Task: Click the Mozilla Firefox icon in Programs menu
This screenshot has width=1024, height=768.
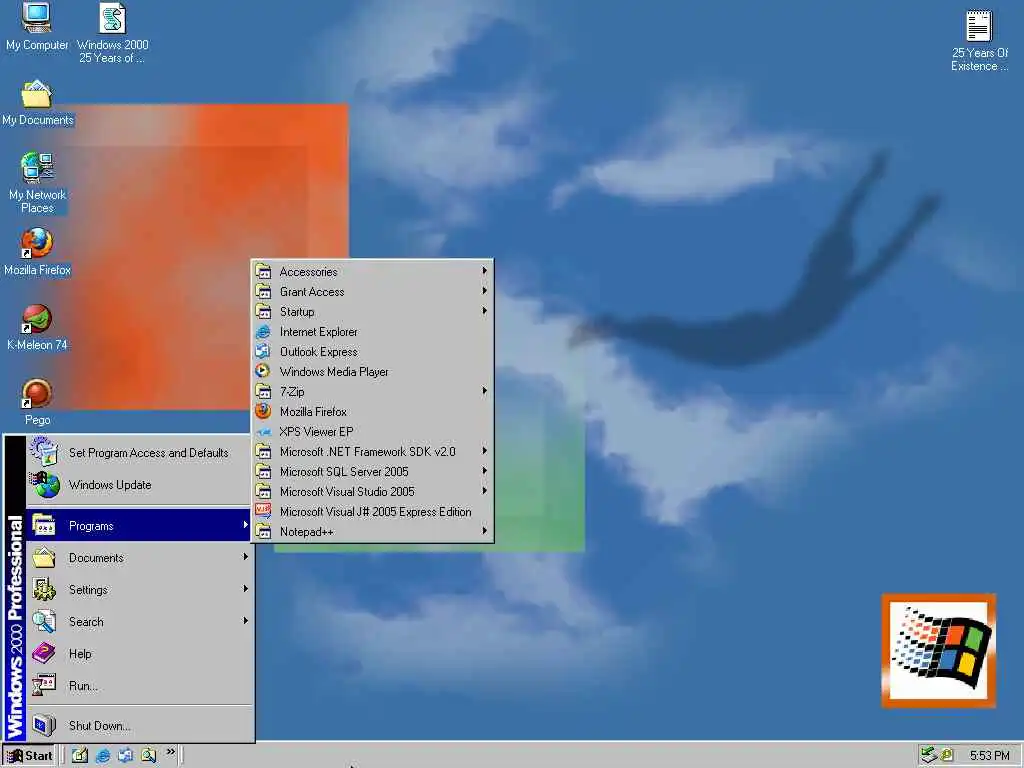Action: 263,411
